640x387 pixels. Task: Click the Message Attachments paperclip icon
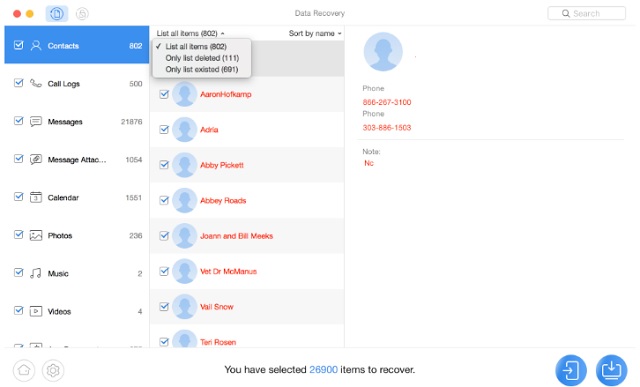(x=36, y=159)
